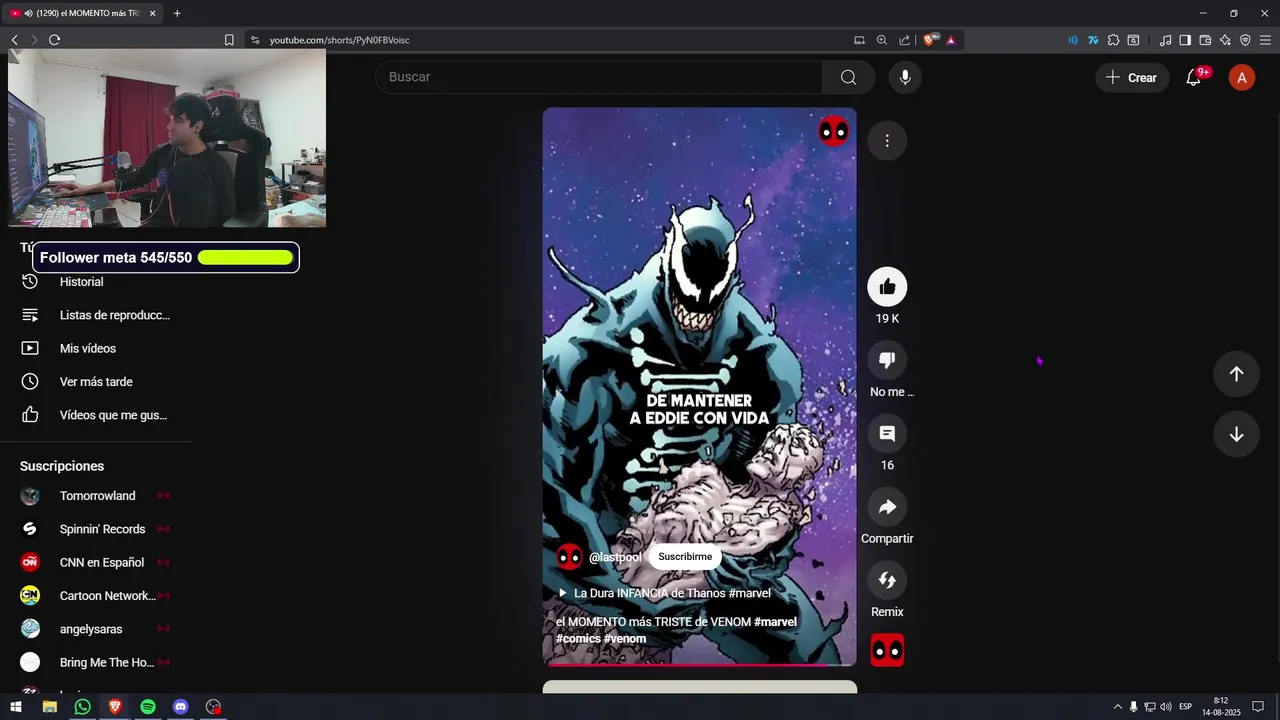Open the music note playlist icon in toolbar

(x=1165, y=40)
